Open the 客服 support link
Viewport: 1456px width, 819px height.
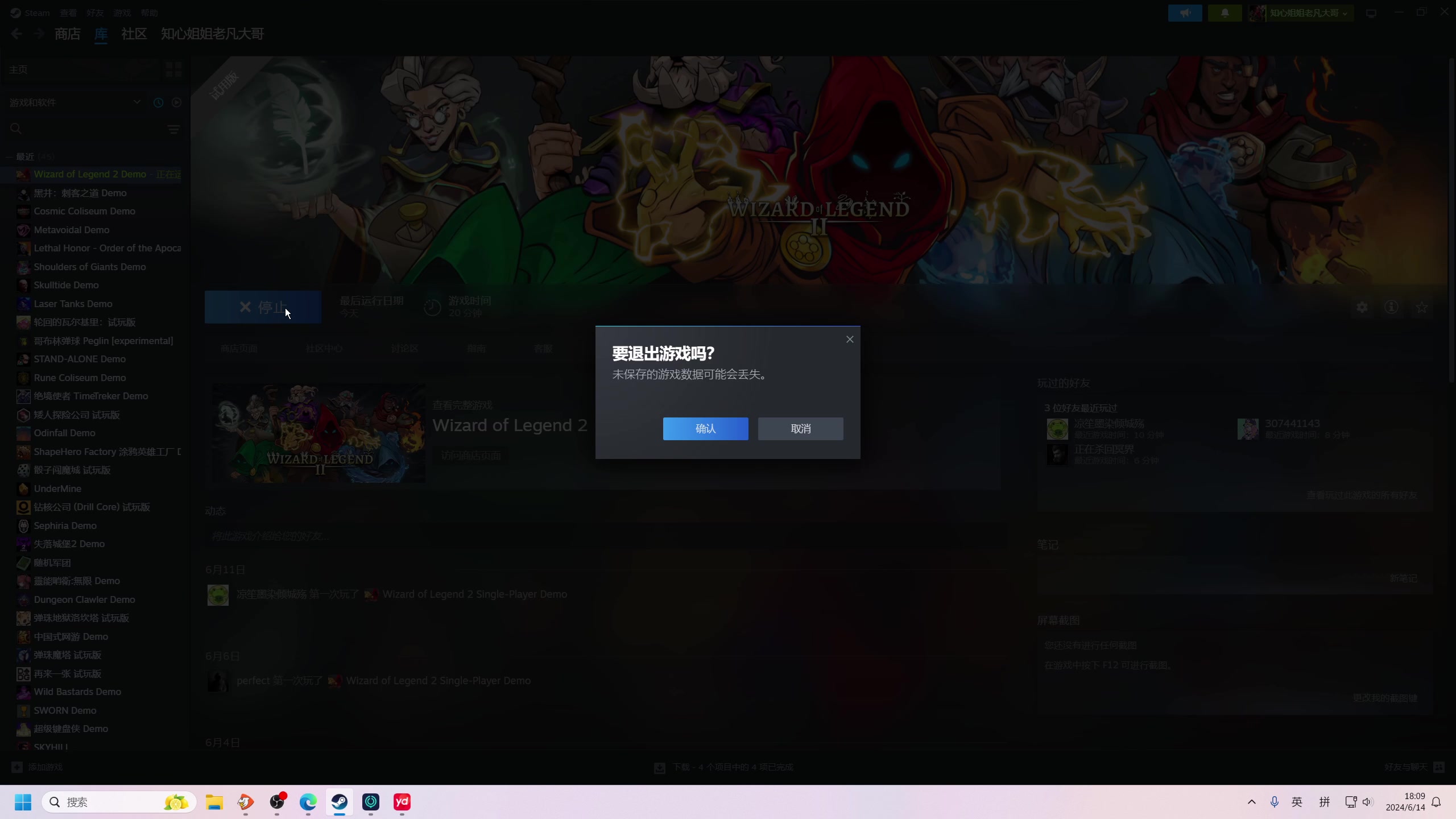click(543, 348)
